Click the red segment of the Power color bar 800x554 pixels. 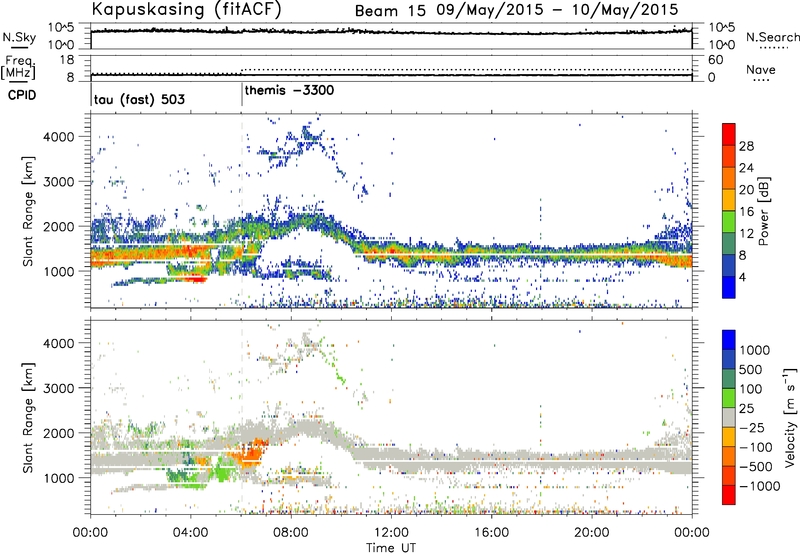coord(729,135)
